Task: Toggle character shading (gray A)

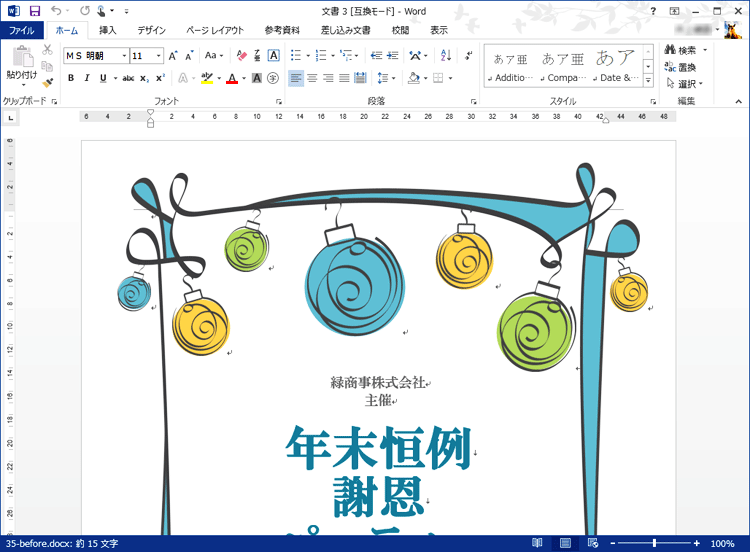Action: (257, 78)
